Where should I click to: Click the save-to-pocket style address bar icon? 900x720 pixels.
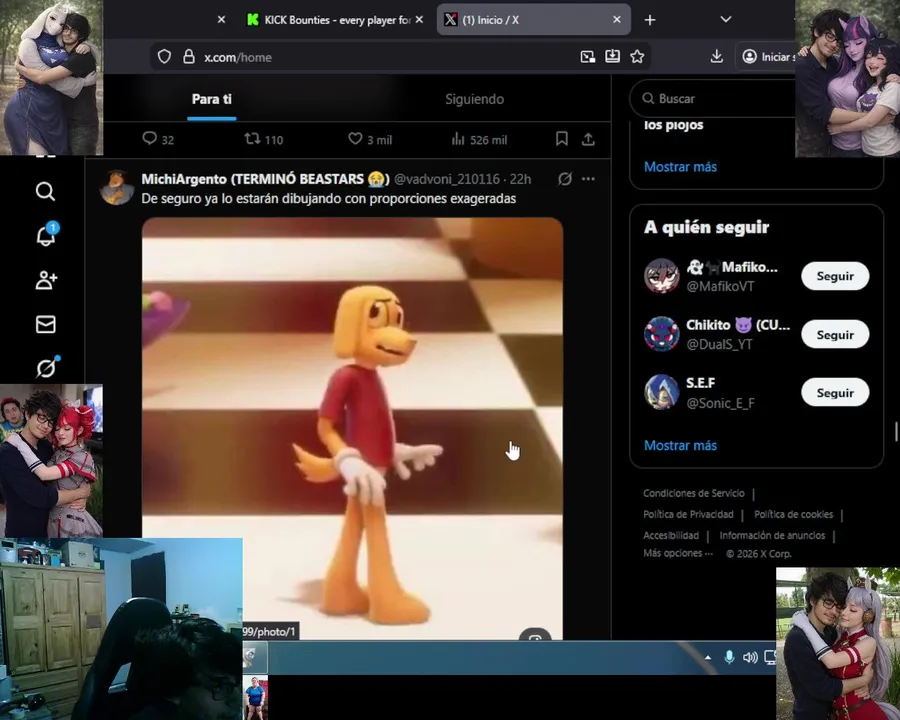(612, 56)
